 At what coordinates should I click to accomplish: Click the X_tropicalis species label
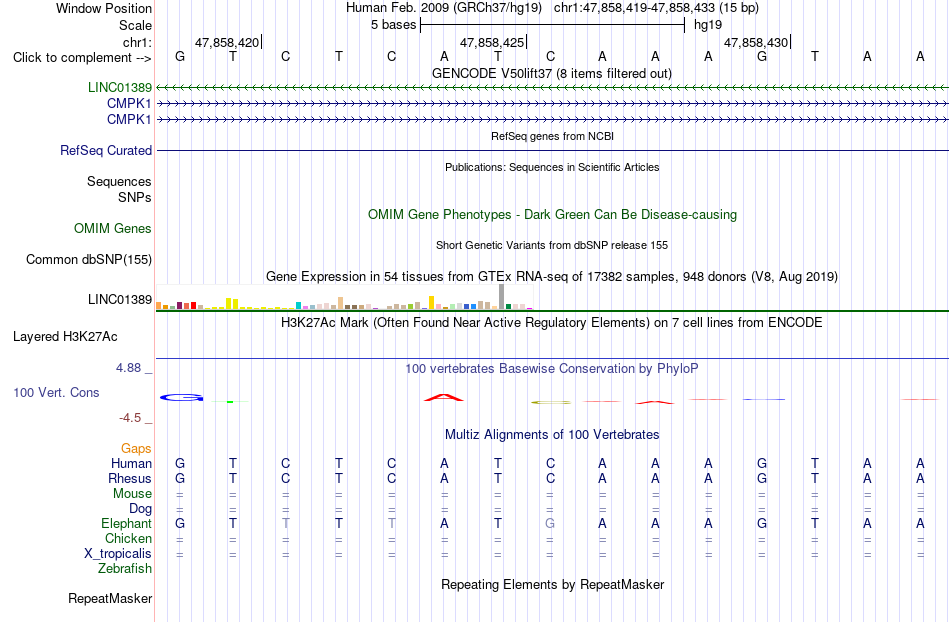(118, 554)
